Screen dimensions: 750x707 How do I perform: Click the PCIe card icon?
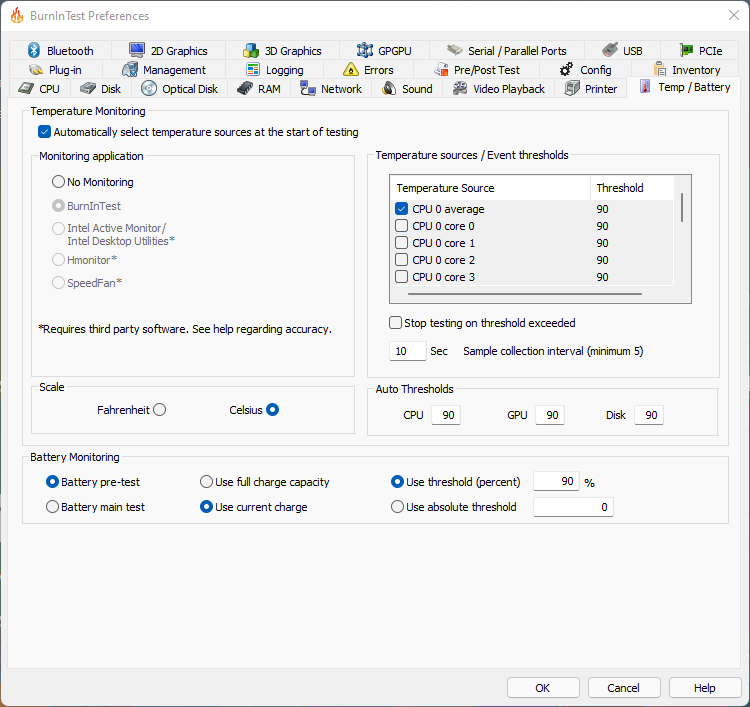[x=686, y=50]
